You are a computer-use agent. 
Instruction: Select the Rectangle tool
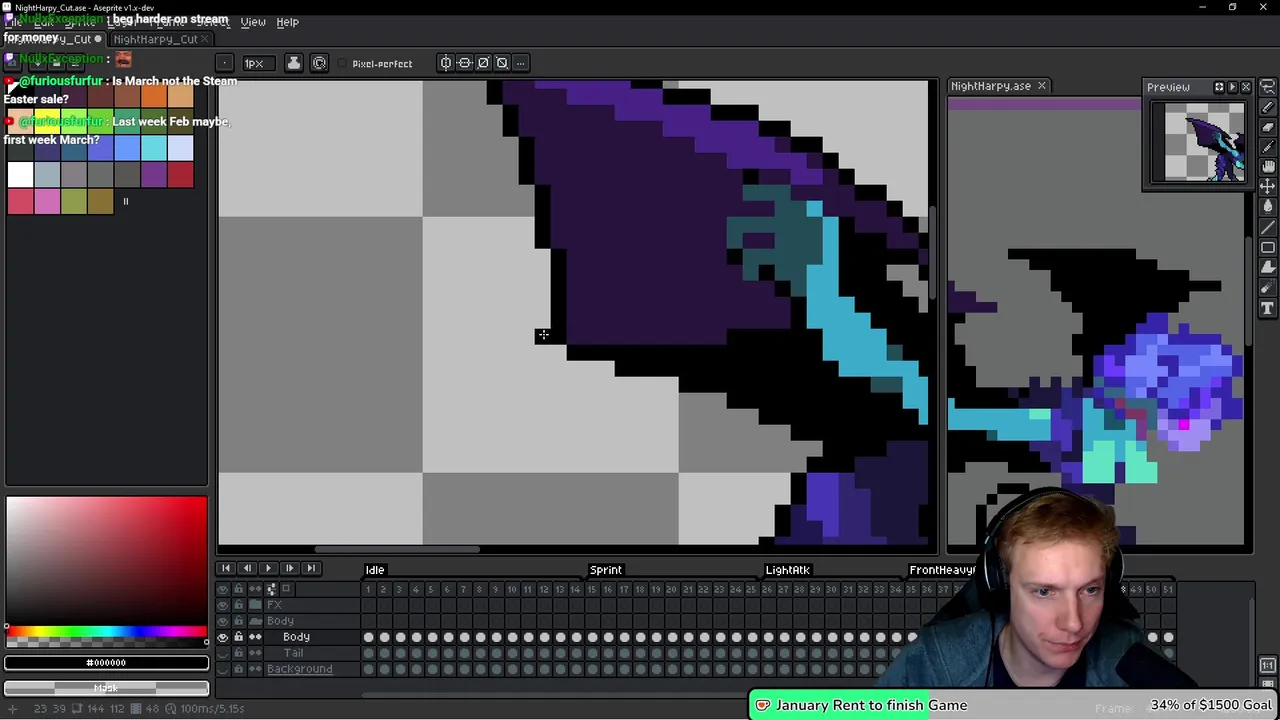[1267, 247]
